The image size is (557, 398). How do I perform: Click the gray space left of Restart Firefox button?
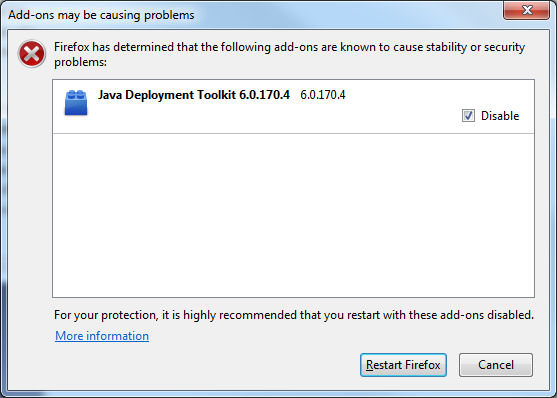tap(206, 365)
